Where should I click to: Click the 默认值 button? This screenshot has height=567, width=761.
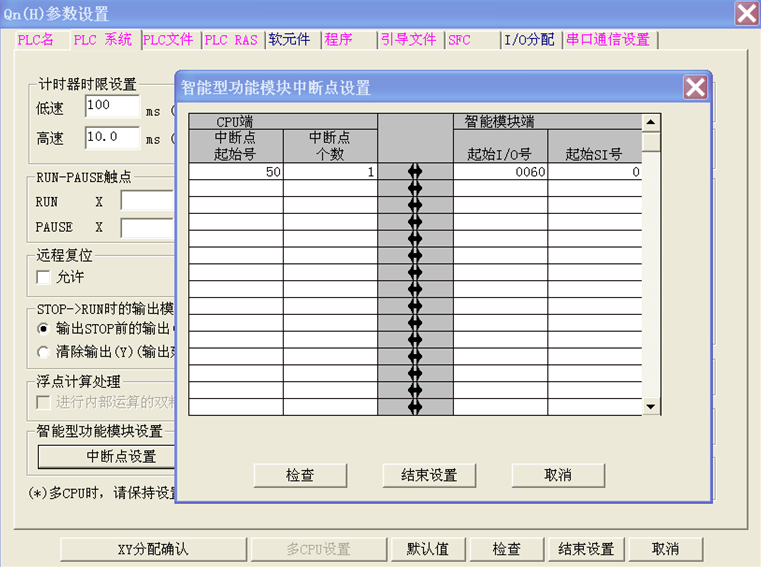point(427,549)
